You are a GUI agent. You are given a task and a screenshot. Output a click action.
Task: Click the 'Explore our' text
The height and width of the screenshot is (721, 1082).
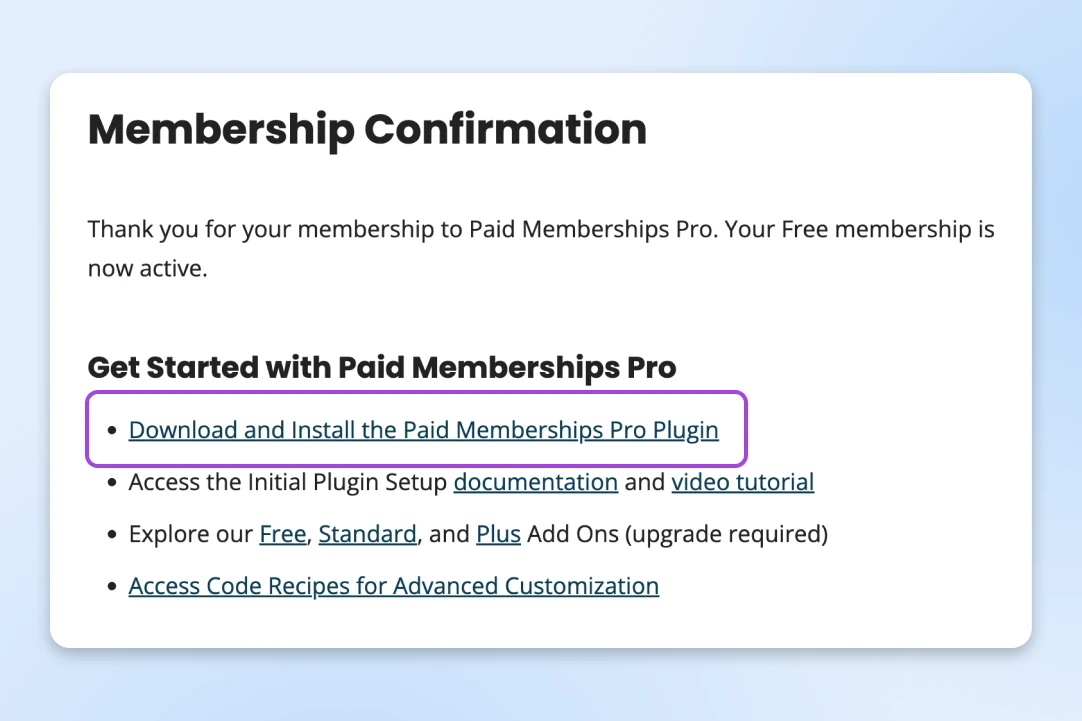coord(190,534)
